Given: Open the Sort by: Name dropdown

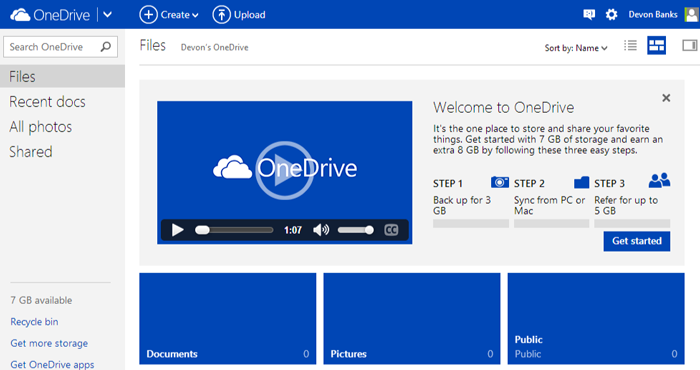Looking at the screenshot, I should pos(576,48).
